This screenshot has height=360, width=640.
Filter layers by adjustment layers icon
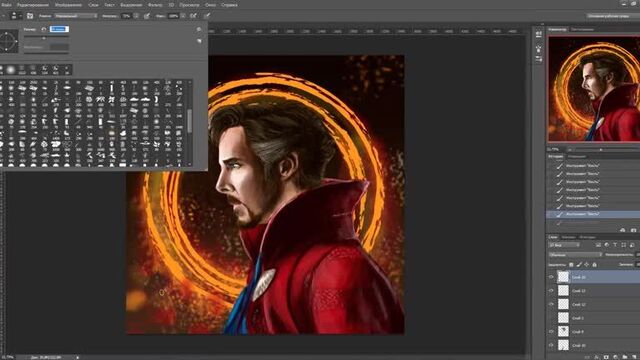coord(607,245)
